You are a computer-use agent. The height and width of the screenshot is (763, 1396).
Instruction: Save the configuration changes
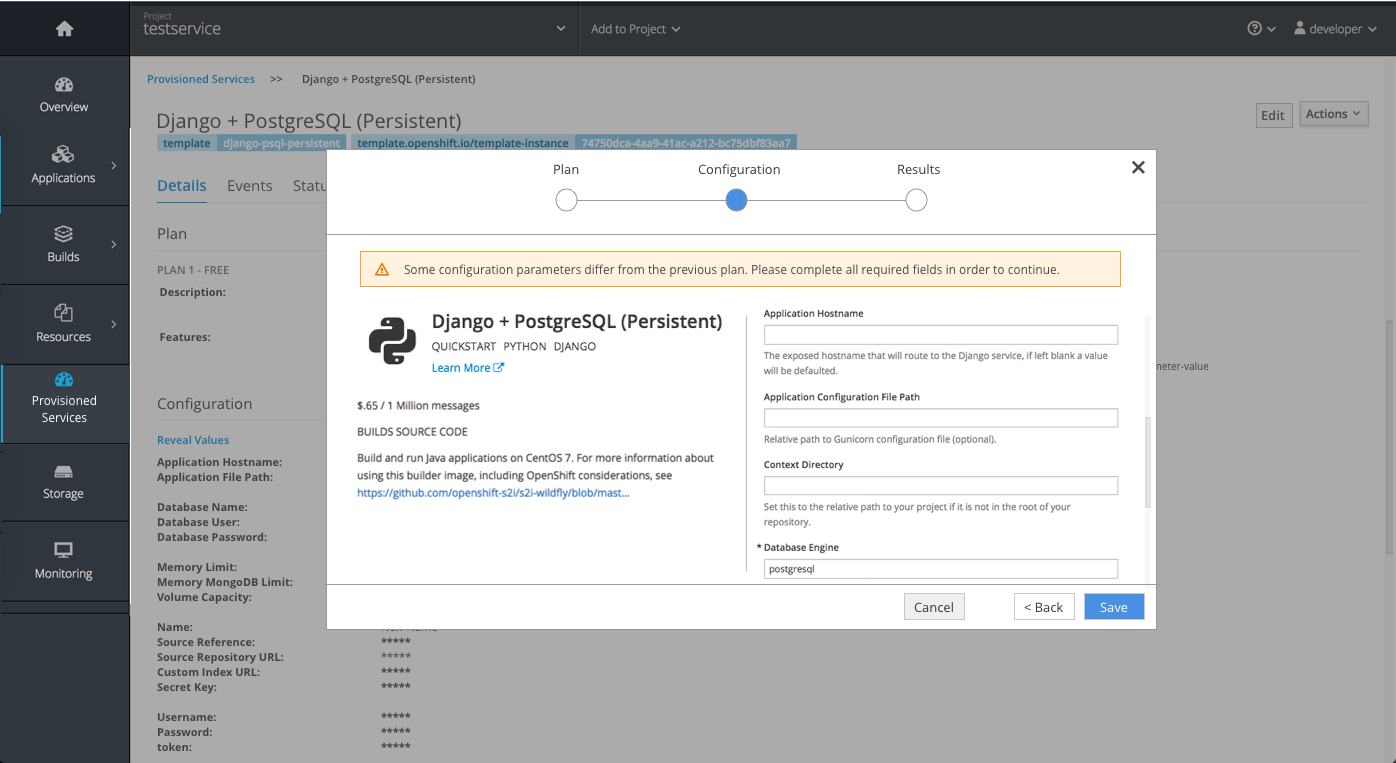(x=1114, y=607)
